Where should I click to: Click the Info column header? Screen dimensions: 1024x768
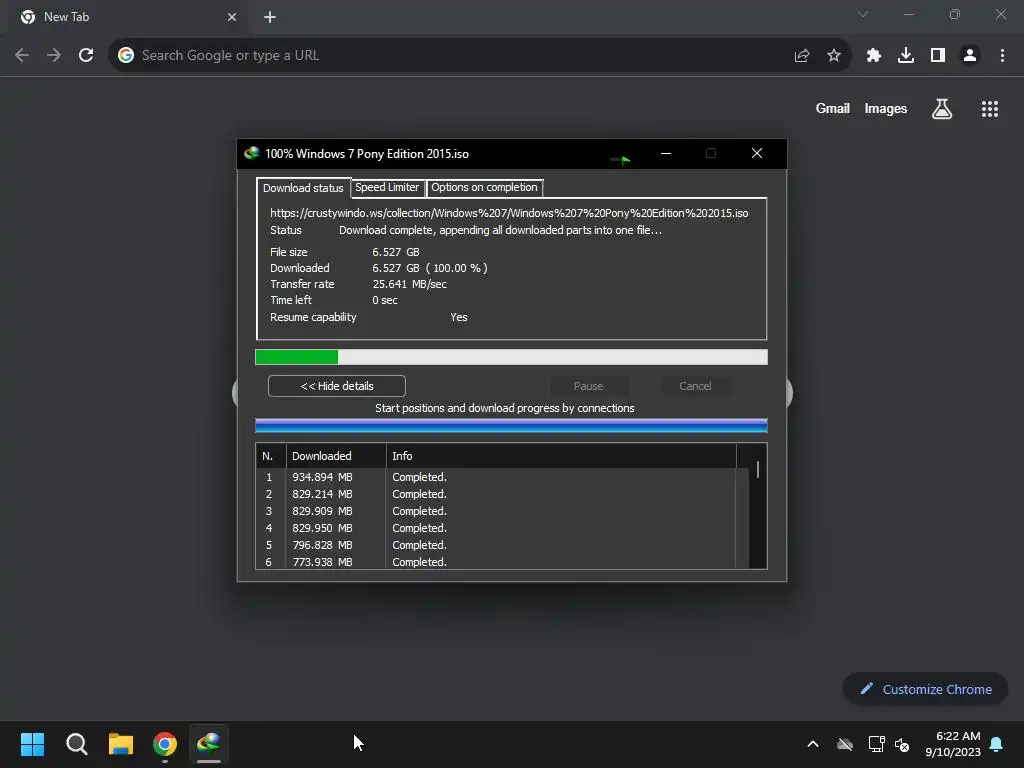click(x=561, y=456)
